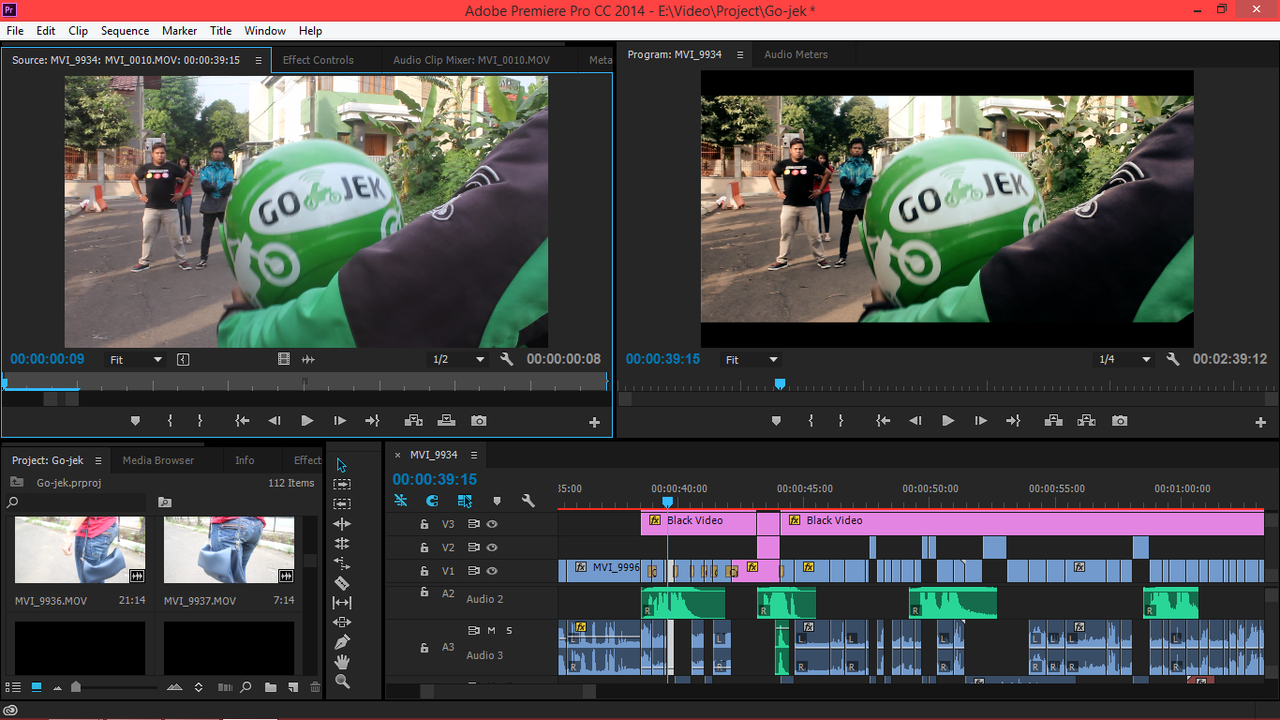This screenshot has height=720, width=1280.
Task: Select the Zoom magnifier tool
Action: 342,681
